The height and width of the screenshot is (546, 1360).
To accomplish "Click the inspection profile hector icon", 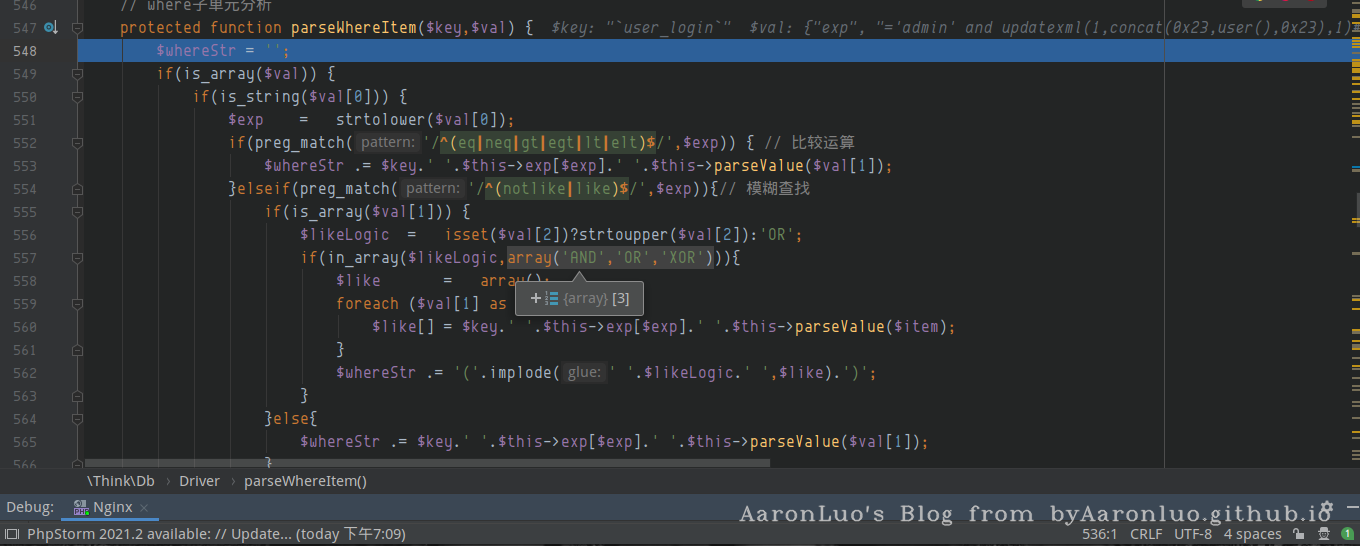I will click(1323, 534).
